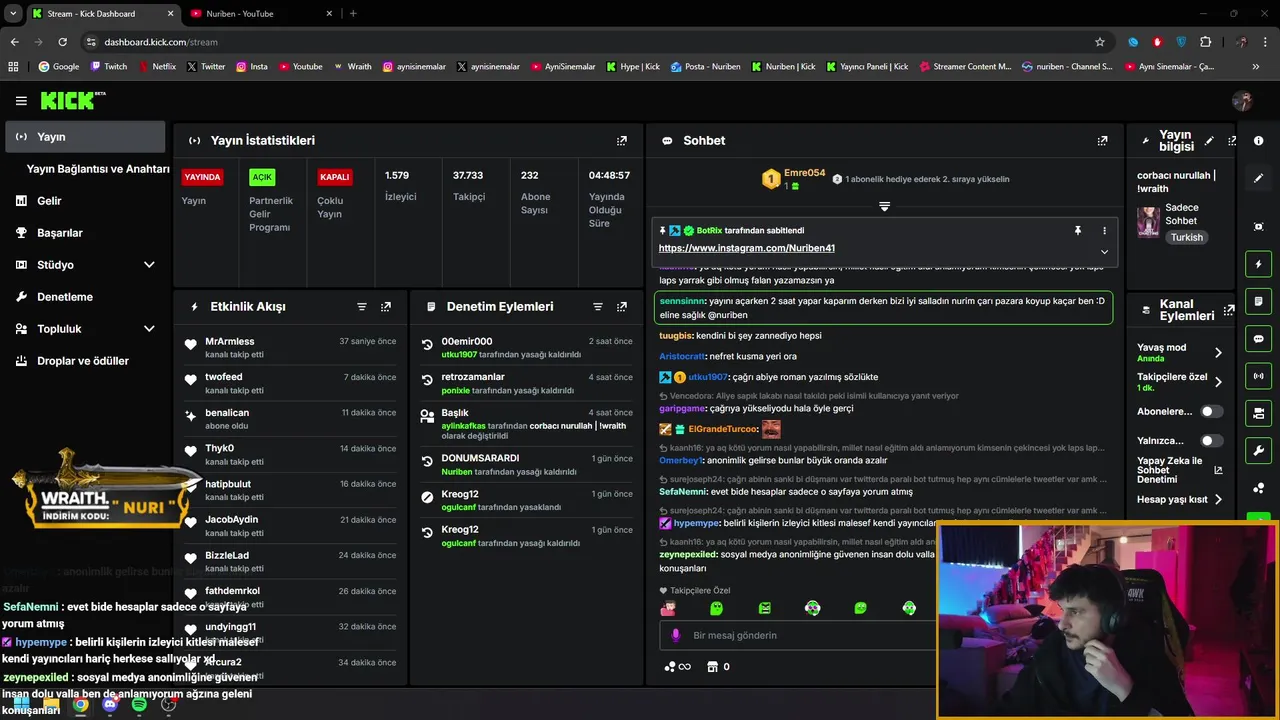Viewport: 1280px width, 720px height.
Task: Open Yavaş mod settings chevron
Action: tap(1218, 353)
